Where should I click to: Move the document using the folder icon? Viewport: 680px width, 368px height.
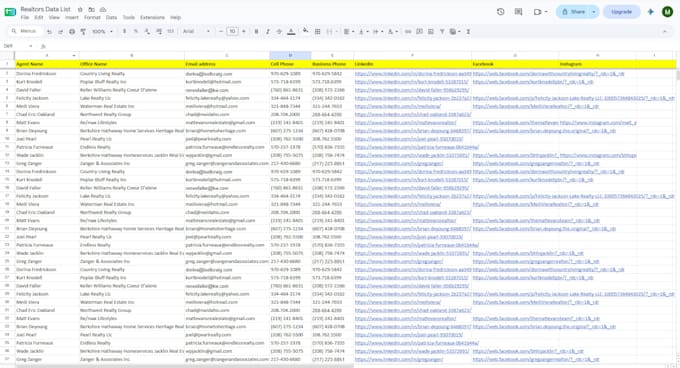(x=92, y=9)
